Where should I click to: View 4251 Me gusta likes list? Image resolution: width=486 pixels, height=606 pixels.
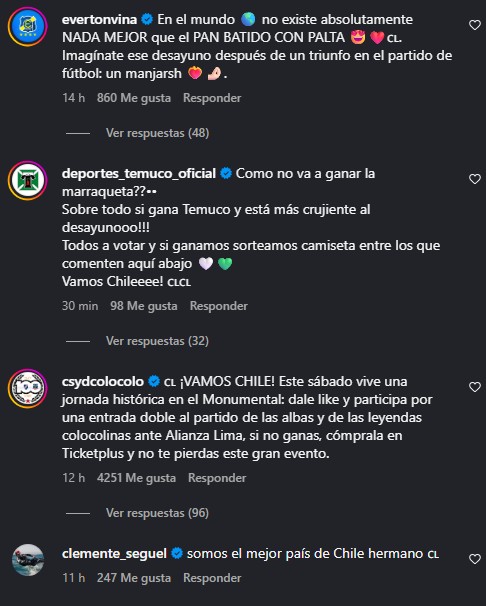[x=136, y=478]
